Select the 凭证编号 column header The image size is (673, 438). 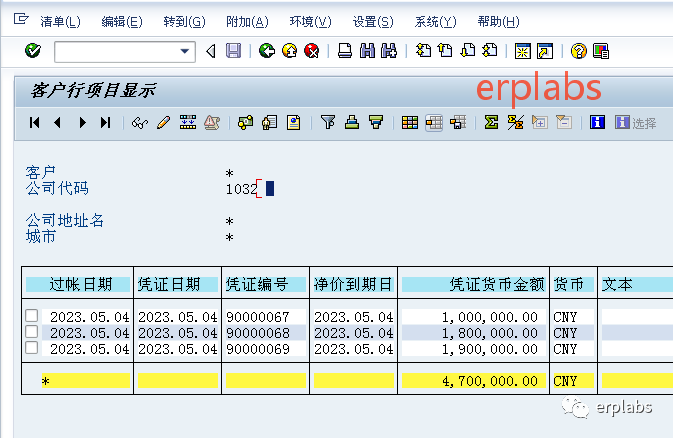[x=266, y=284]
